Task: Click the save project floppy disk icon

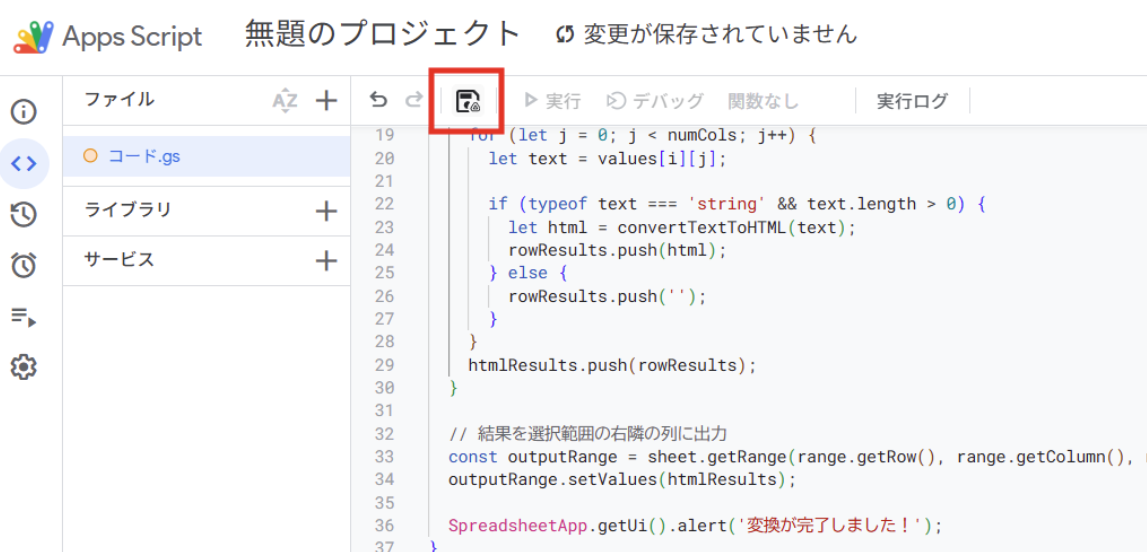Action: (x=467, y=101)
